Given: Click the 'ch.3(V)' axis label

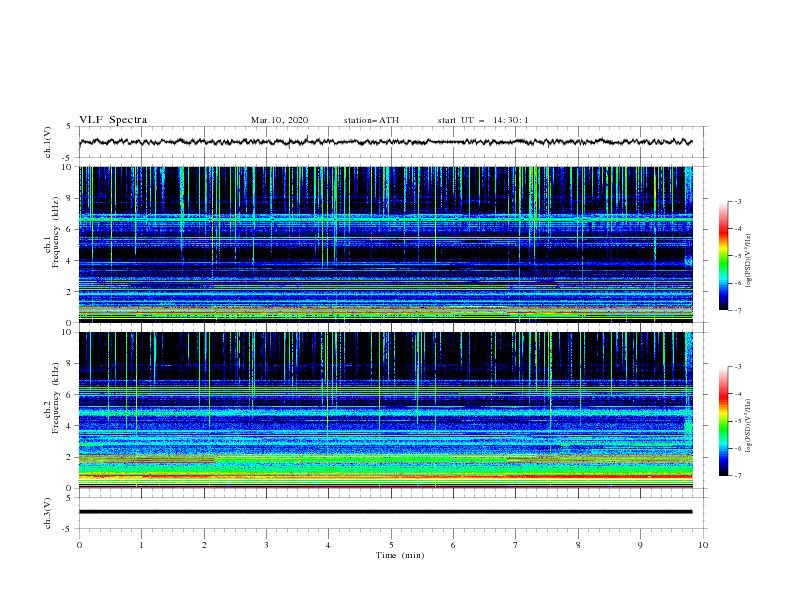Looking at the screenshot, I should (x=48, y=513).
